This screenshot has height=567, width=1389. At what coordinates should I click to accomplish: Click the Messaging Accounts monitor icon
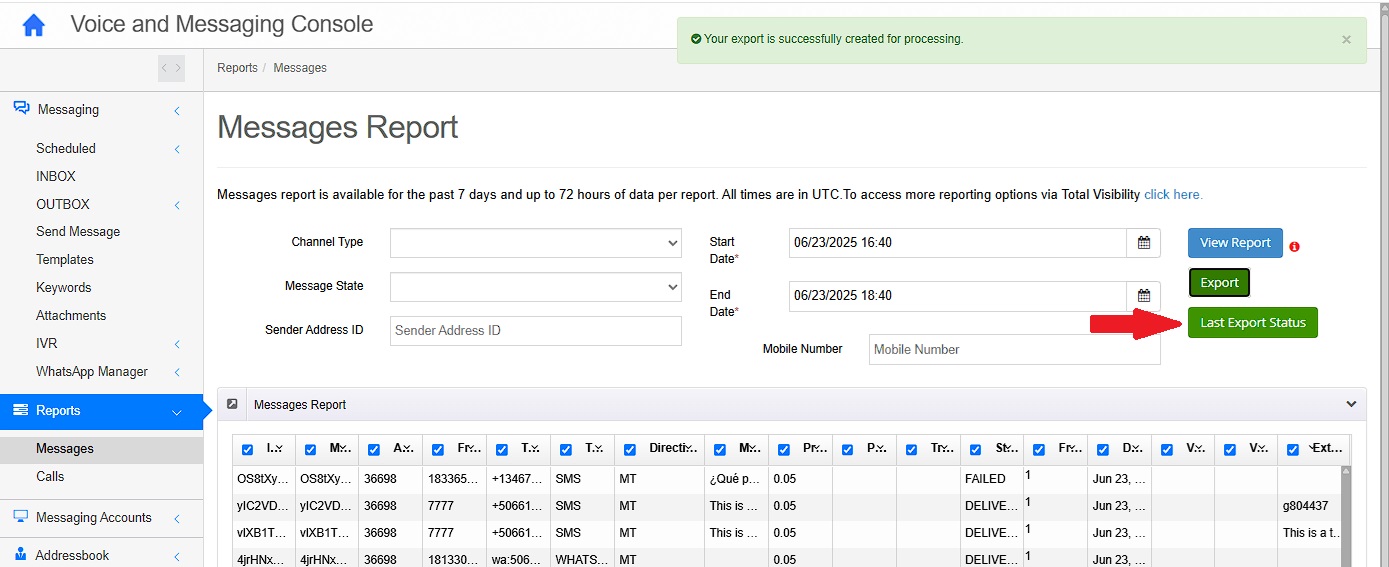click(x=20, y=517)
